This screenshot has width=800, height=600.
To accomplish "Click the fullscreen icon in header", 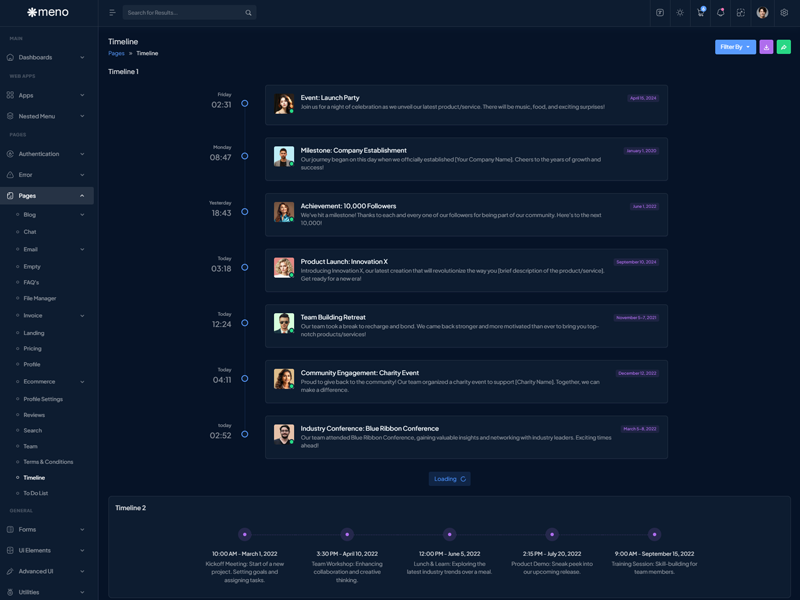I will [741, 13].
